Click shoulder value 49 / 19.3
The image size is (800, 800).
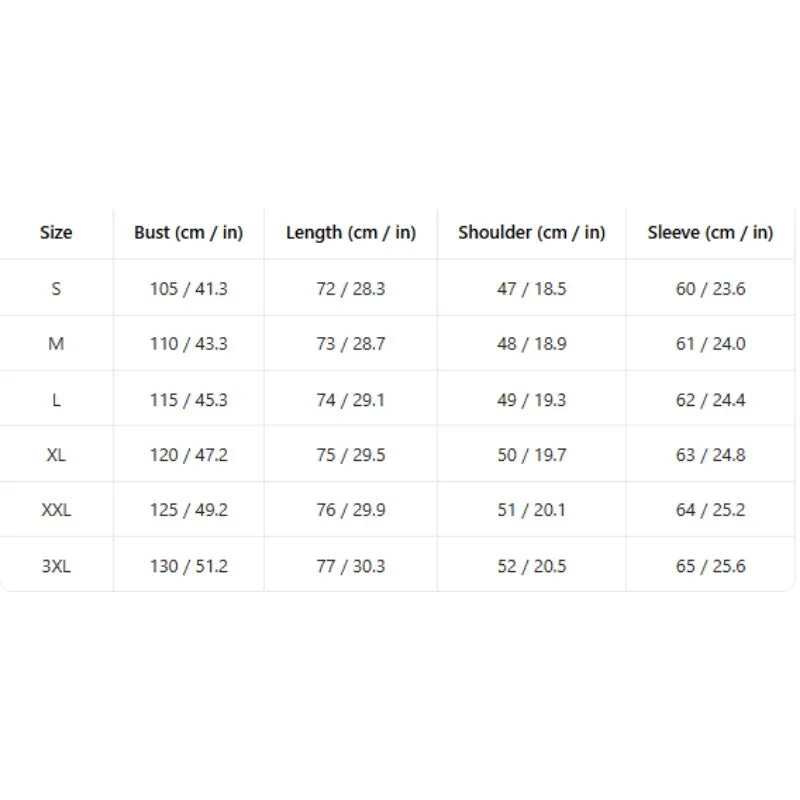532,400
